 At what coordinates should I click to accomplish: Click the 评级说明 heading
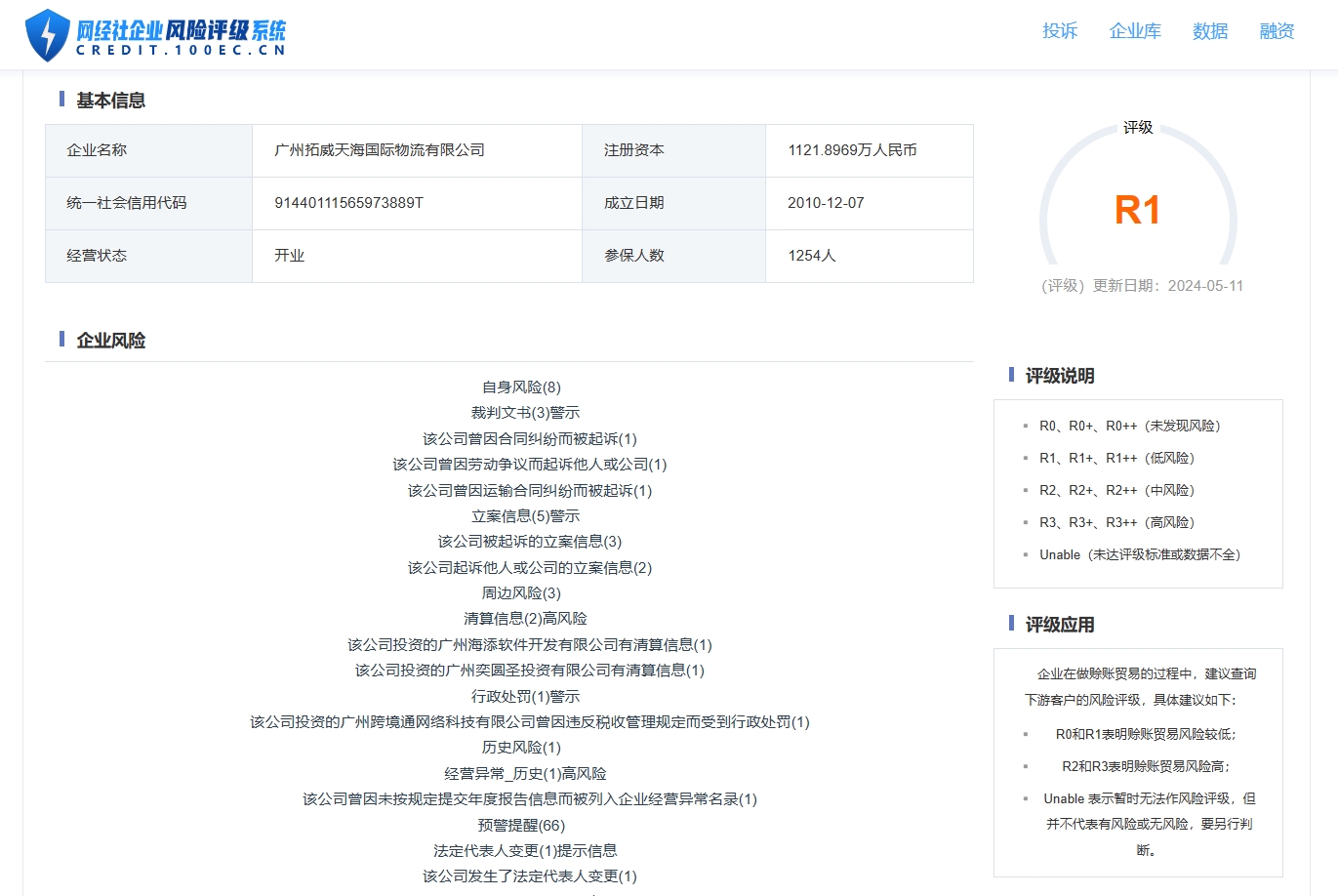(1060, 377)
